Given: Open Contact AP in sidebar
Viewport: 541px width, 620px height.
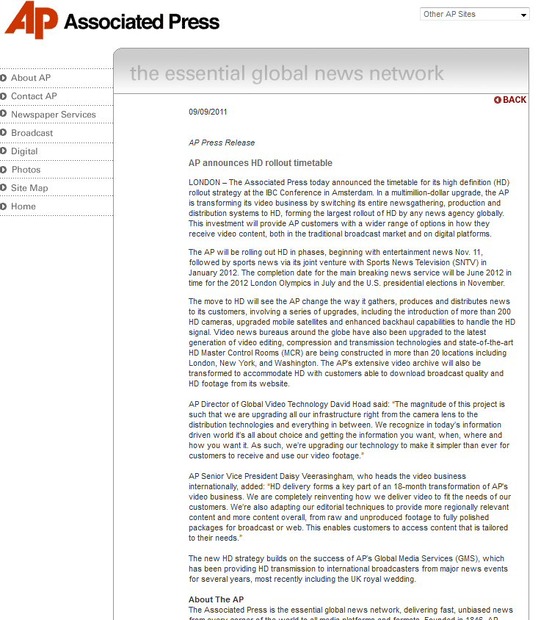Looking at the screenshot, I should pos(34,96).
